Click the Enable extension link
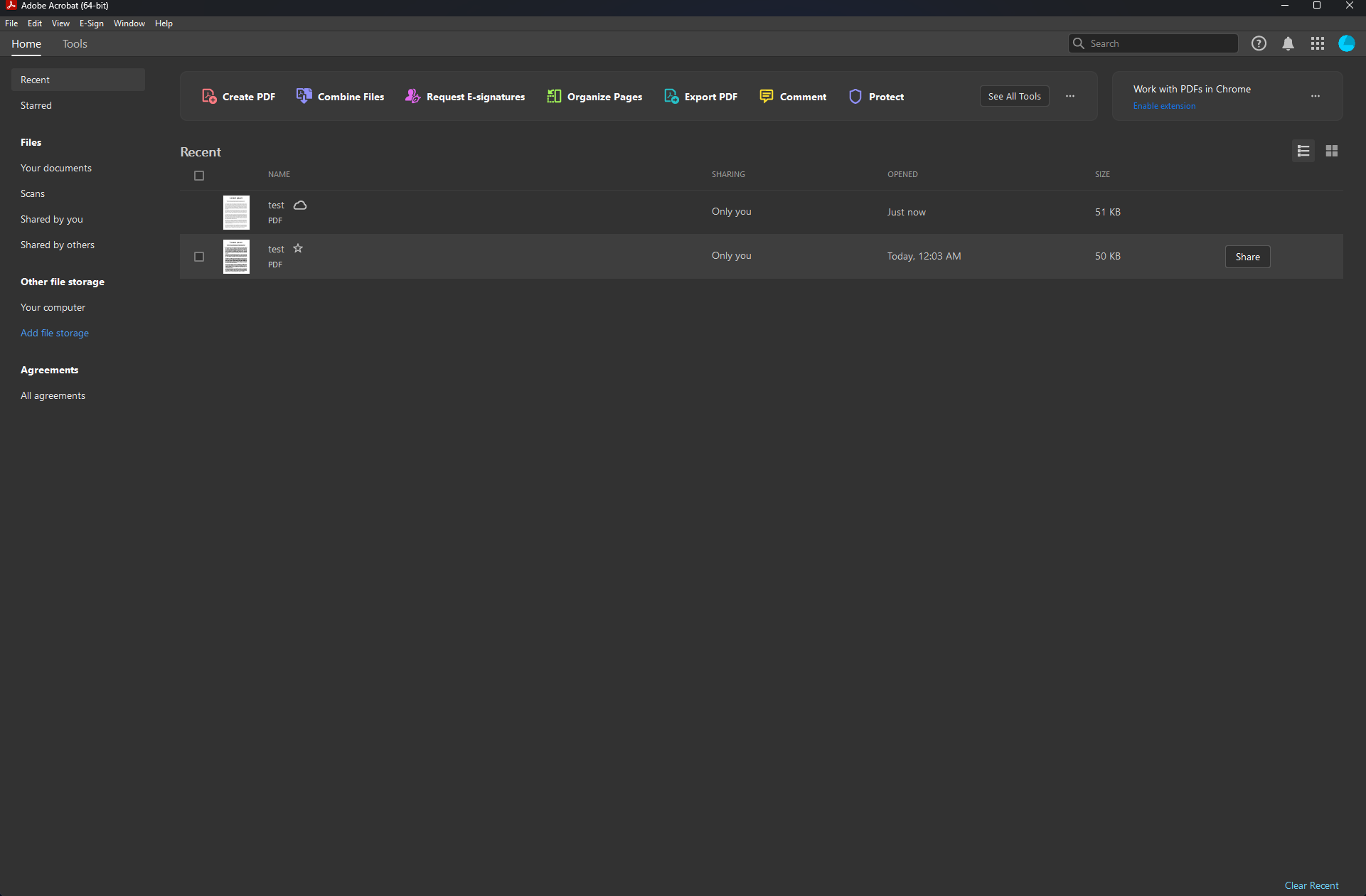The image size is (1366, 896). coord(1164,106)
